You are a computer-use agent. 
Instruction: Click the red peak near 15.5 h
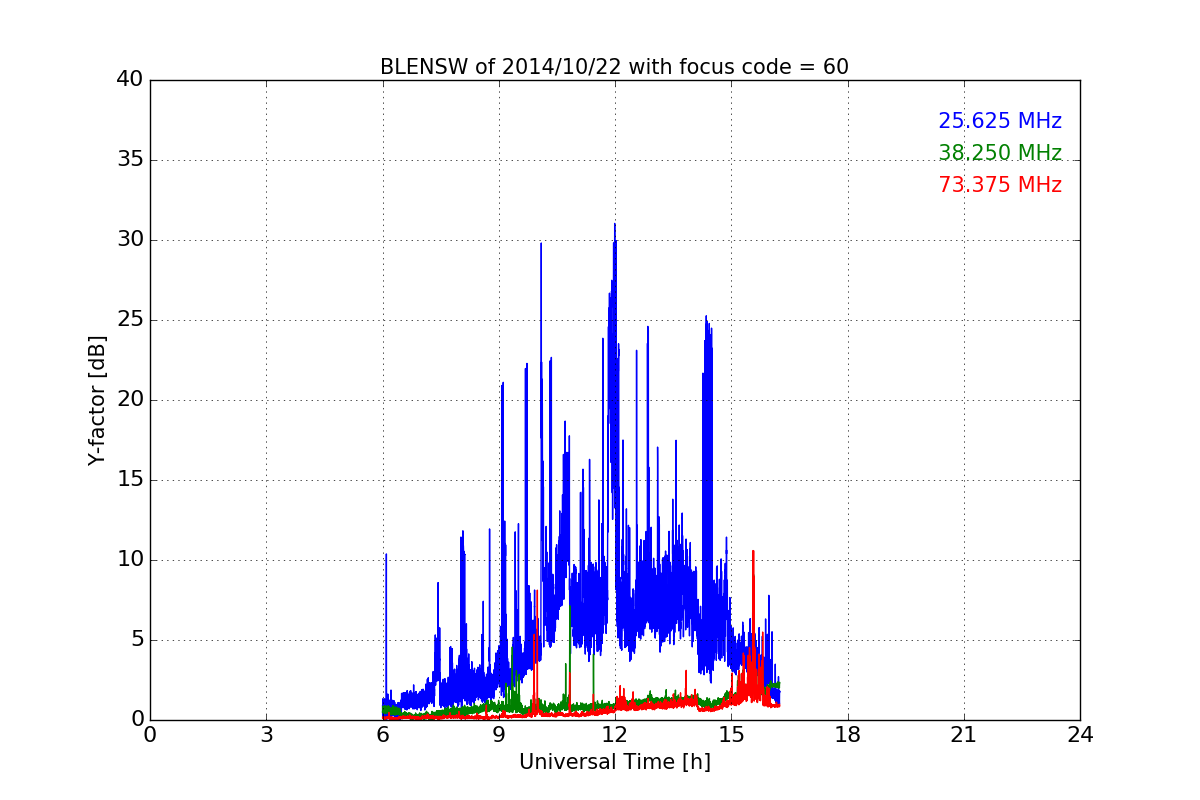[753, 552]
